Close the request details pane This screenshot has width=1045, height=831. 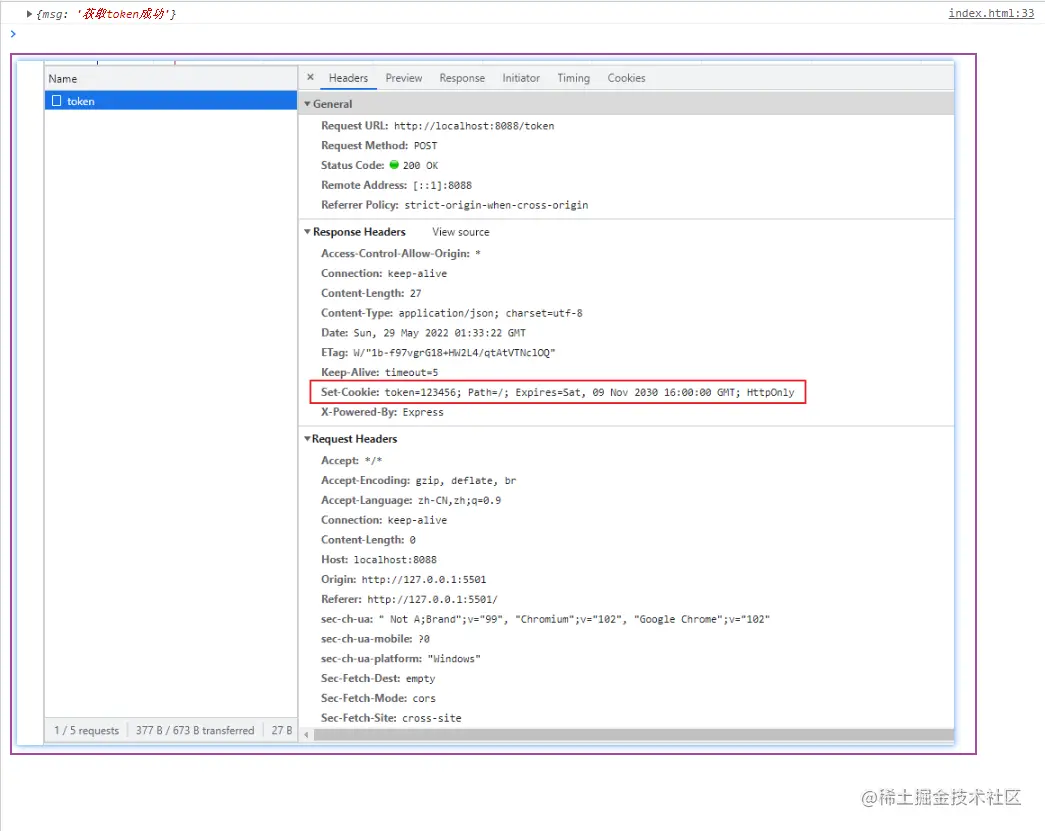pos(310,77)
